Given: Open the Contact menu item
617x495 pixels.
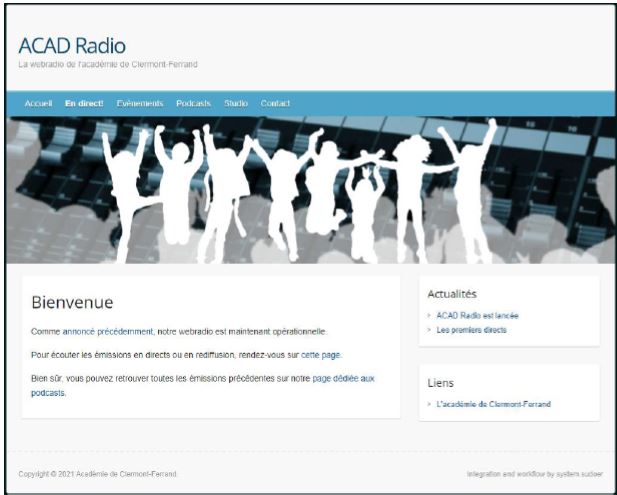Looking at the screenshot, I should (275, 103).
